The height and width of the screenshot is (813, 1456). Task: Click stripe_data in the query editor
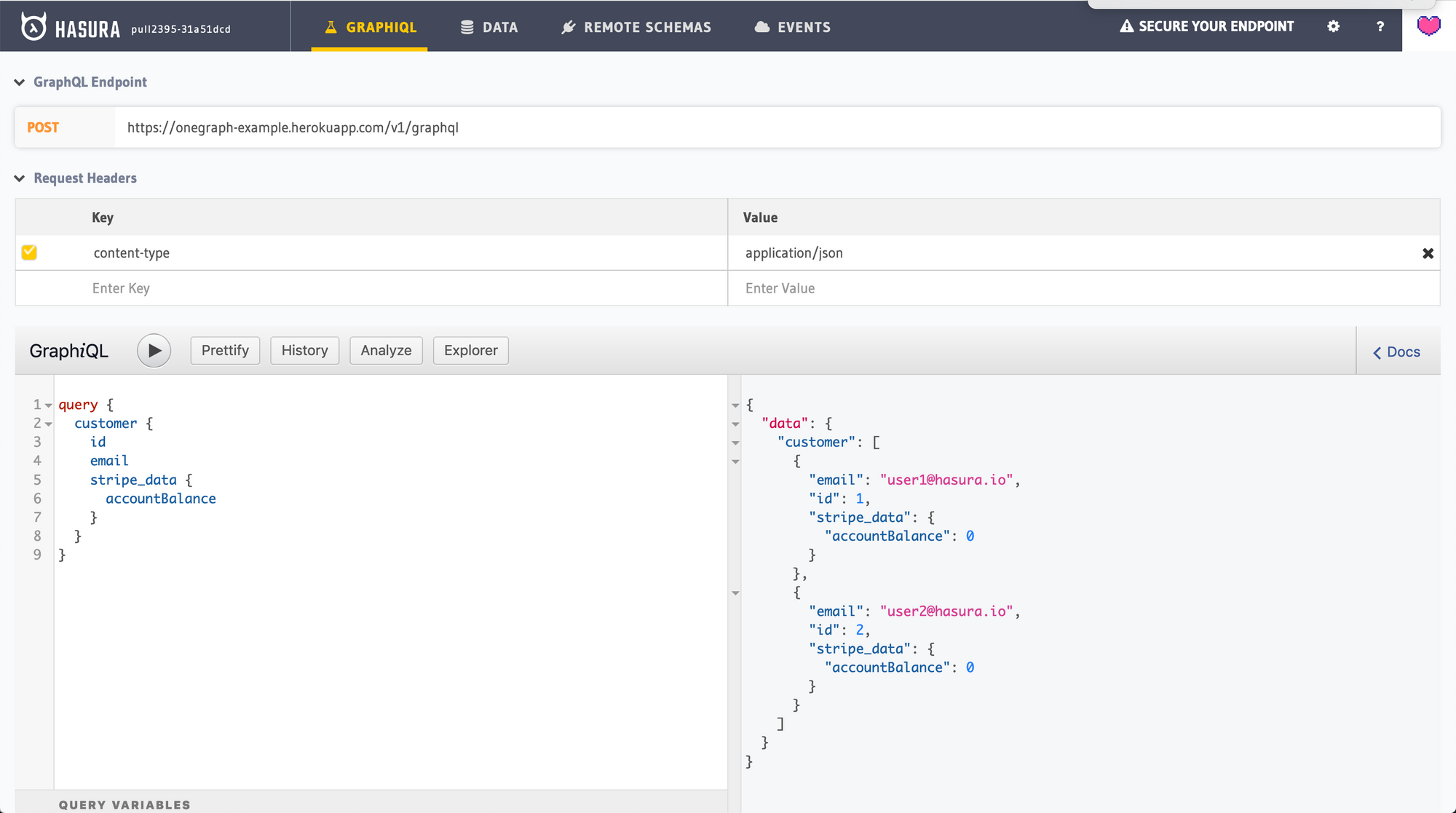133,480
